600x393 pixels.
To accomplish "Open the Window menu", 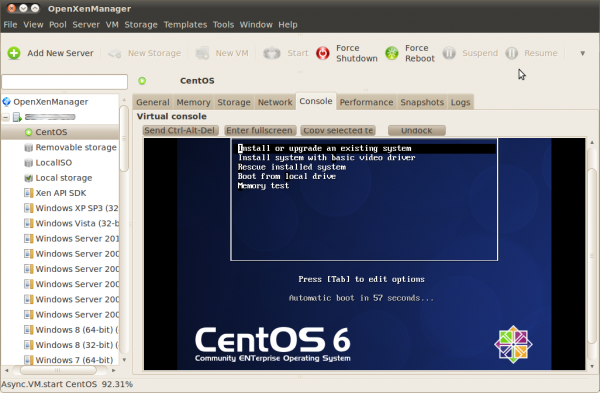I will tap(256, 25).
